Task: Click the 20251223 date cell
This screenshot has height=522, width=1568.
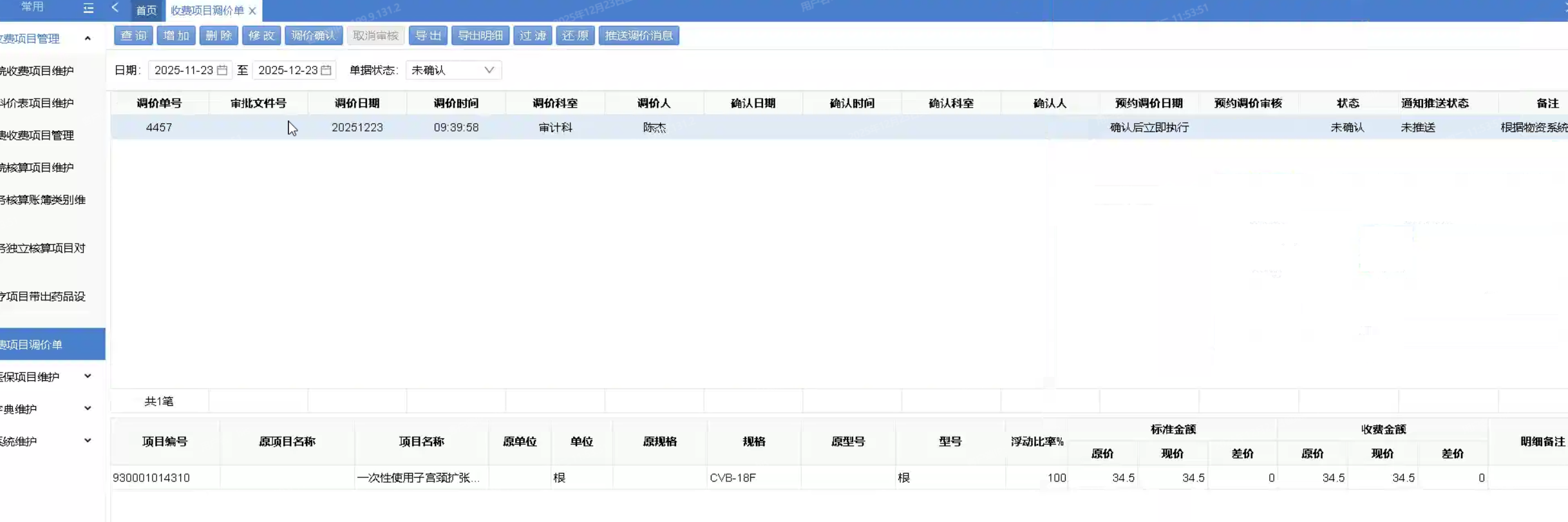Action: tap(357, 128)
